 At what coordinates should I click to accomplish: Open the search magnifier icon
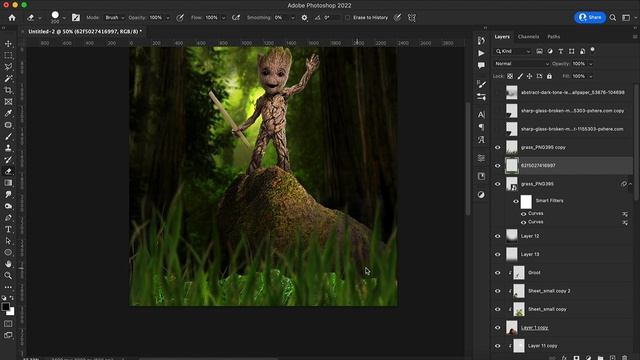613,18
